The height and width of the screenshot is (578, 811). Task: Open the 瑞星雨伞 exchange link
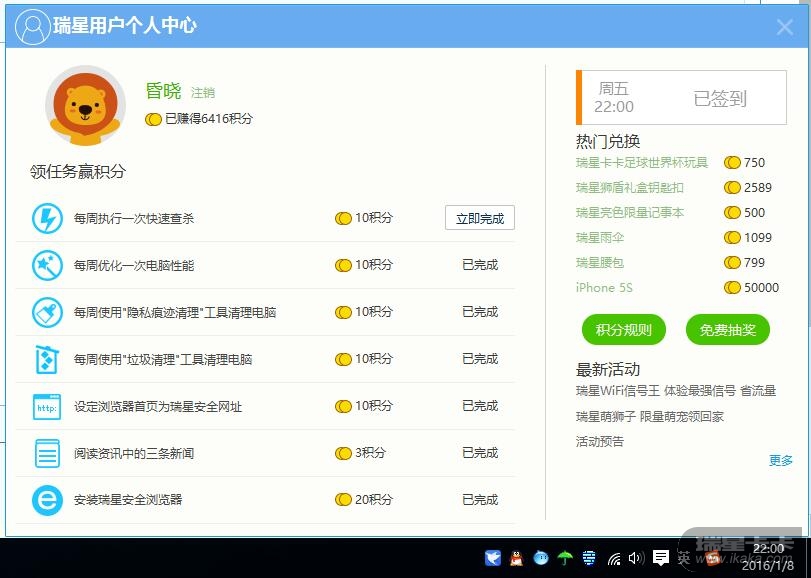(x=600, y=237)
